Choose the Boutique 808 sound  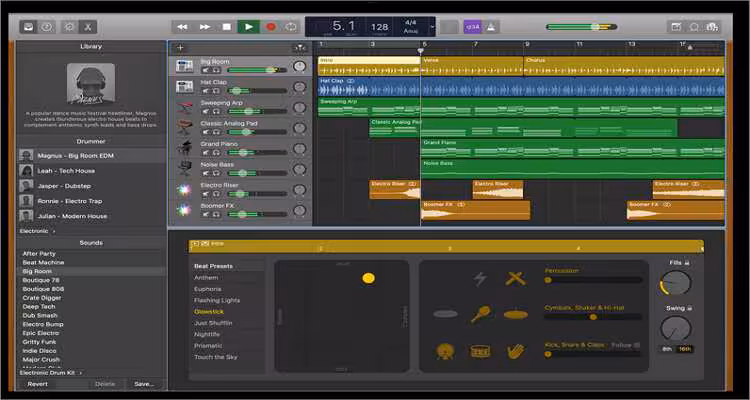tap(43, 289)
